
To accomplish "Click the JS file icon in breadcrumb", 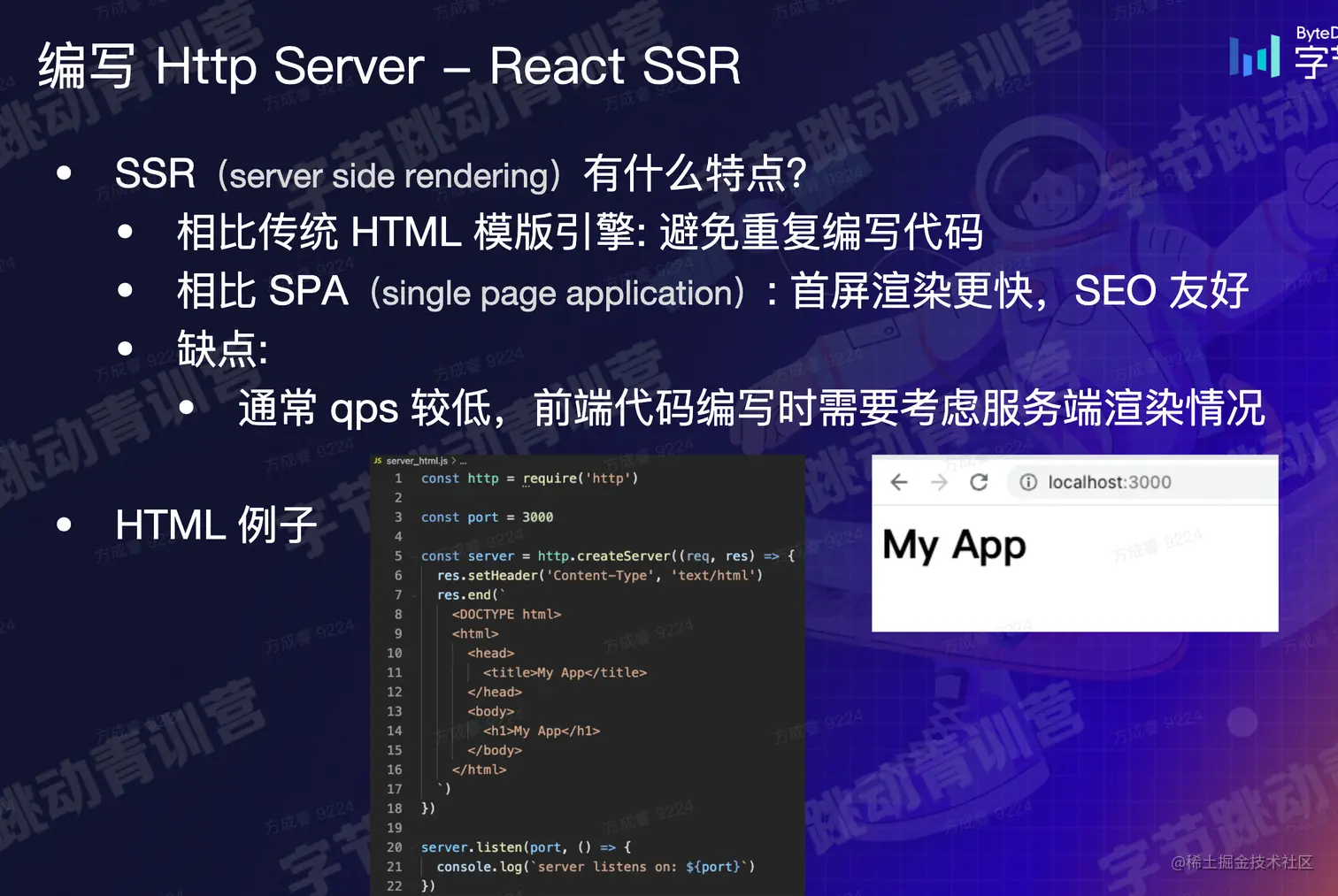I will pyautogui.click(x=378, y=461).
